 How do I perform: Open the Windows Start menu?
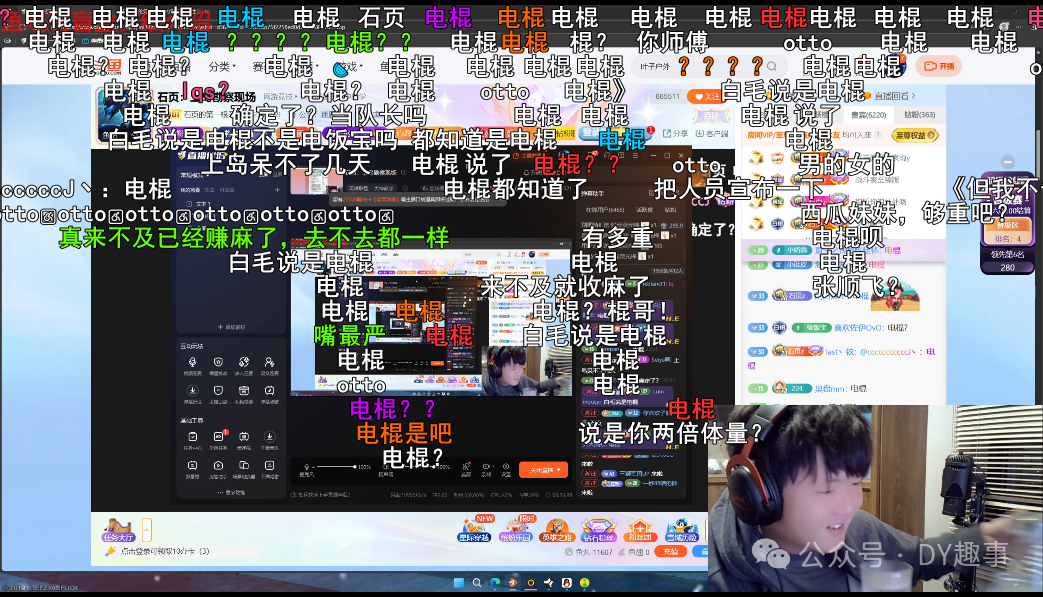[458, 583]
